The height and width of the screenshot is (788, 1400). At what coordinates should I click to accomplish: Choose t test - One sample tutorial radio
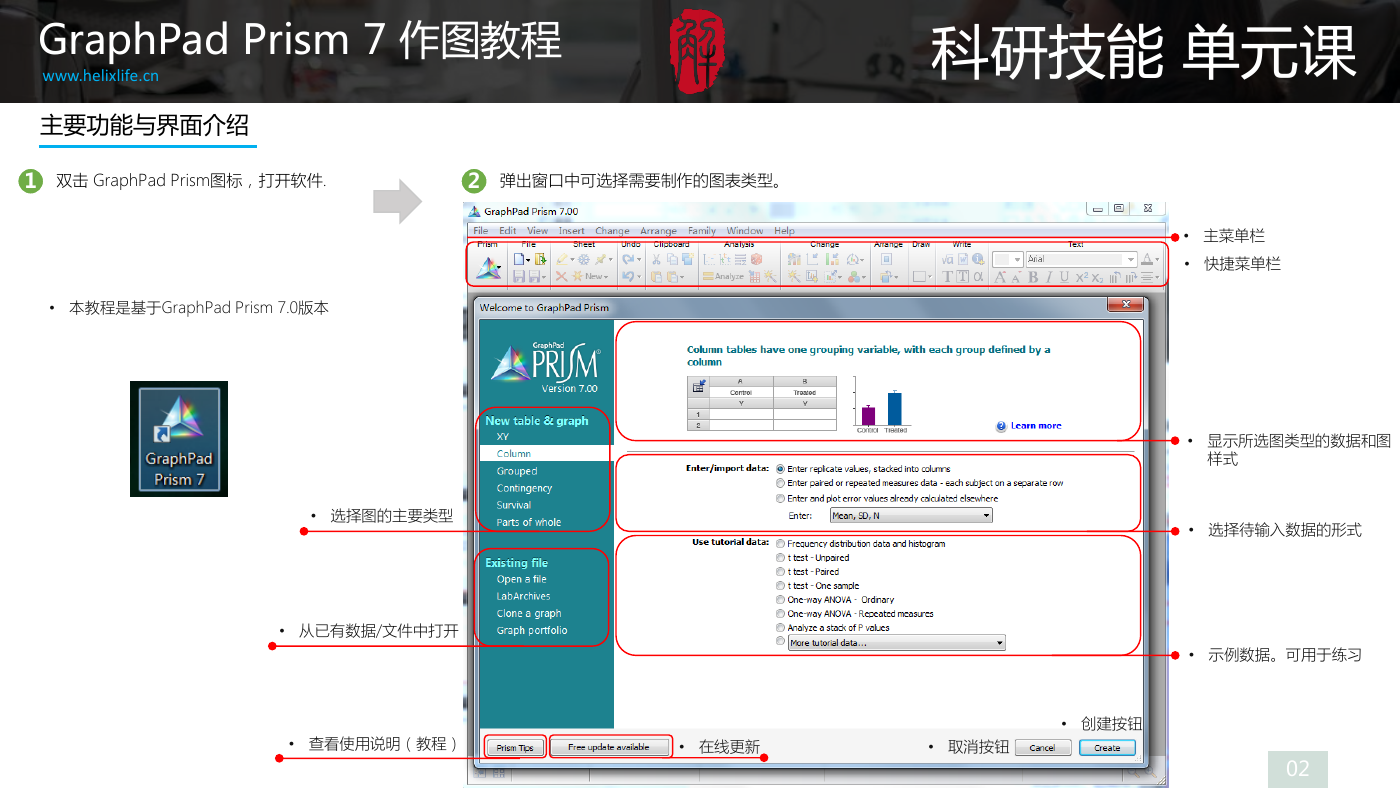[x=781, y=585]
